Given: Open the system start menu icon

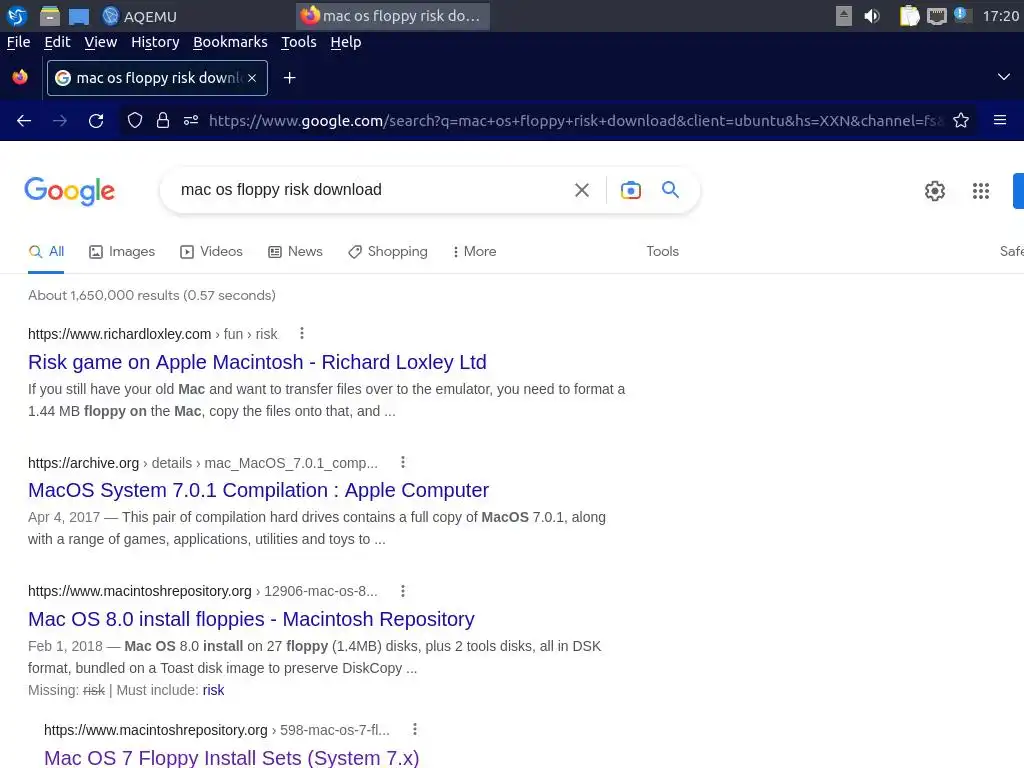Looking at the screenshot, I should [17, 16].
